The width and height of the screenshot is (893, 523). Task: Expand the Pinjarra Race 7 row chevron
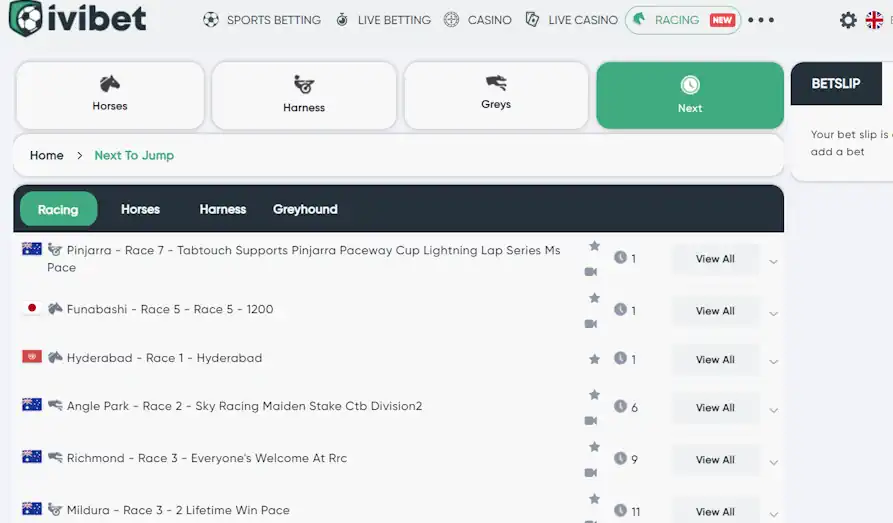[773, 262]
